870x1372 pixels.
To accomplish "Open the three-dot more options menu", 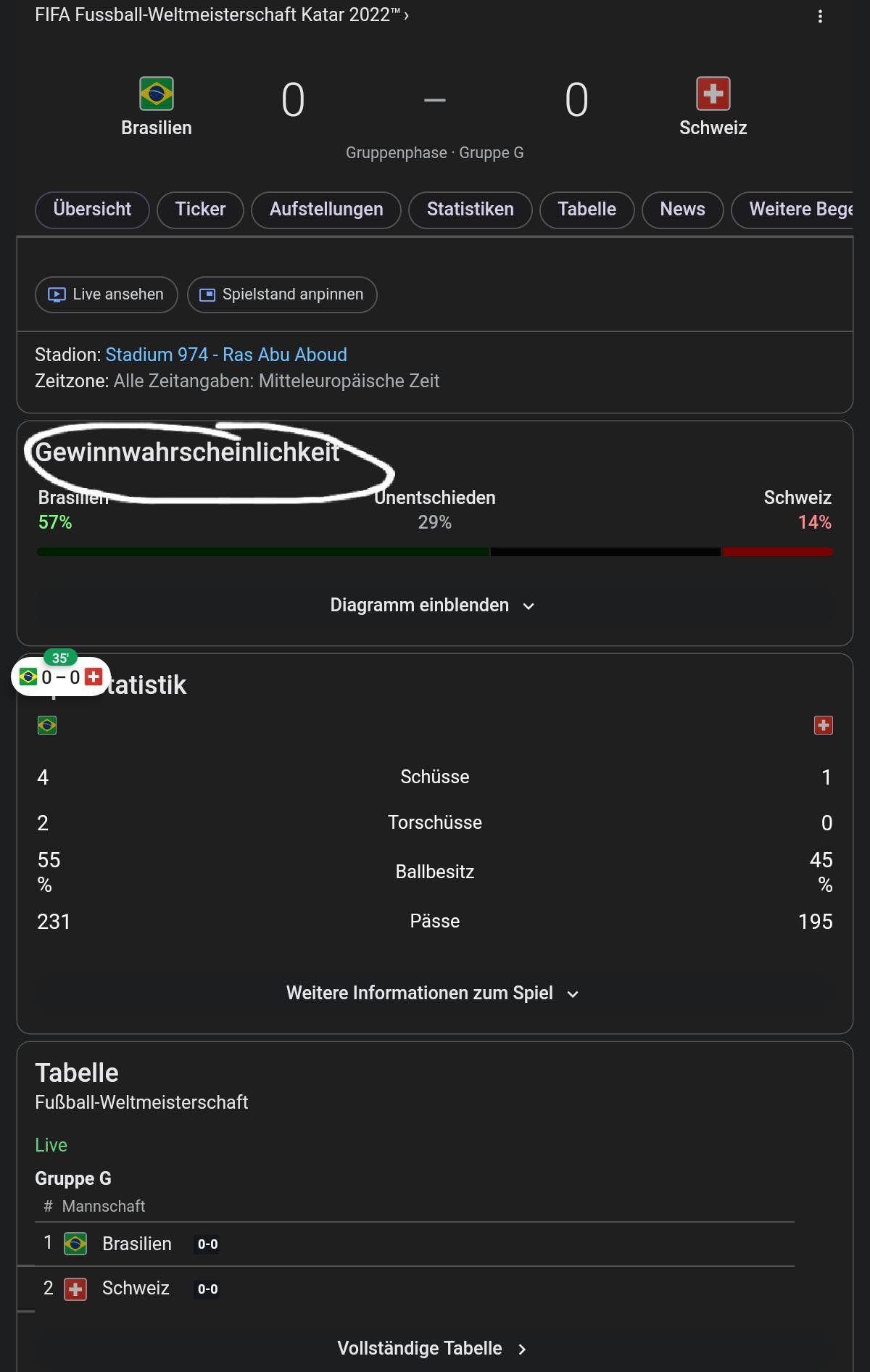I will [820, 17].
